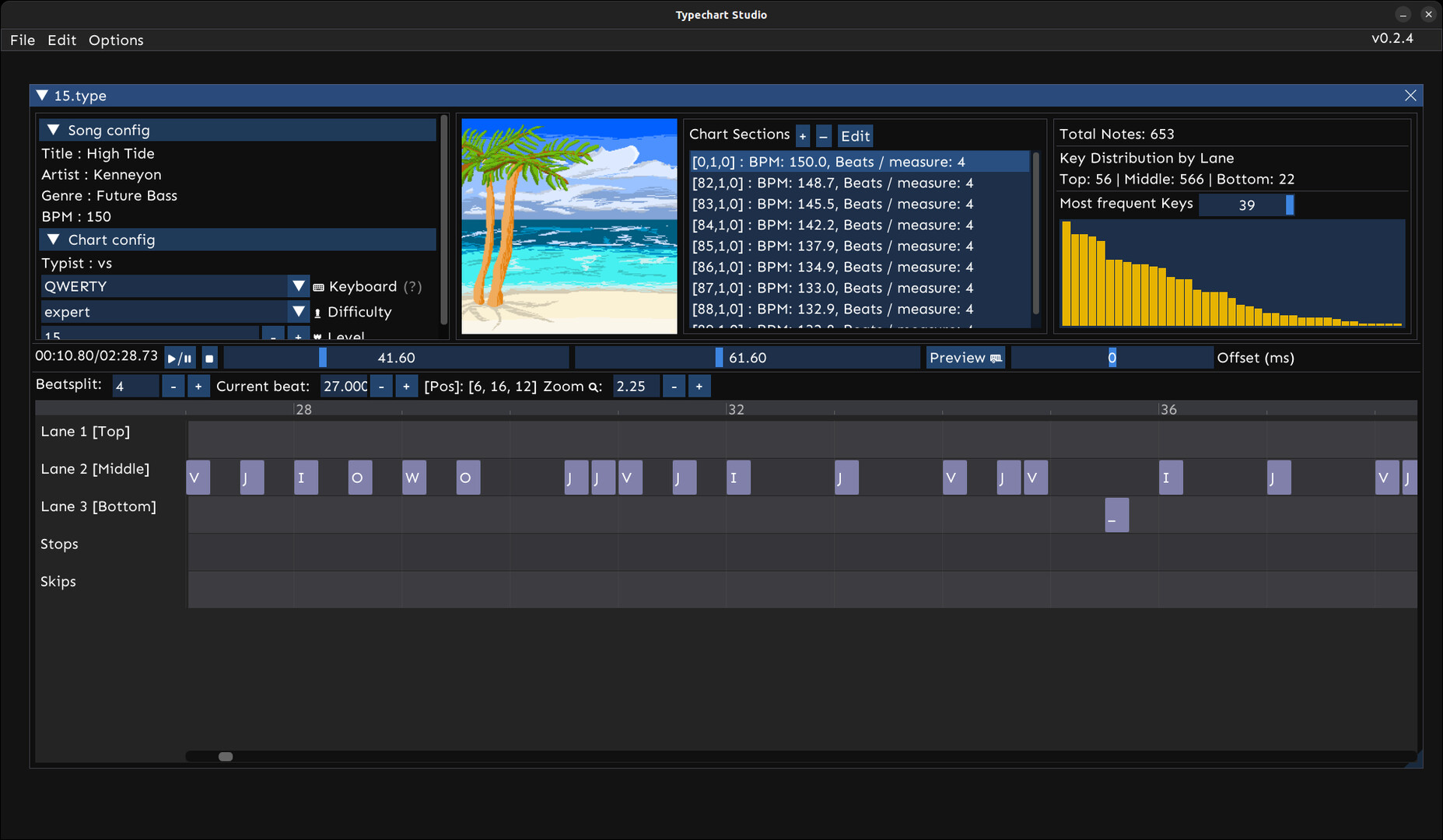
Task: Click the play/pause playback icon
Action: [x=179, y=358]
